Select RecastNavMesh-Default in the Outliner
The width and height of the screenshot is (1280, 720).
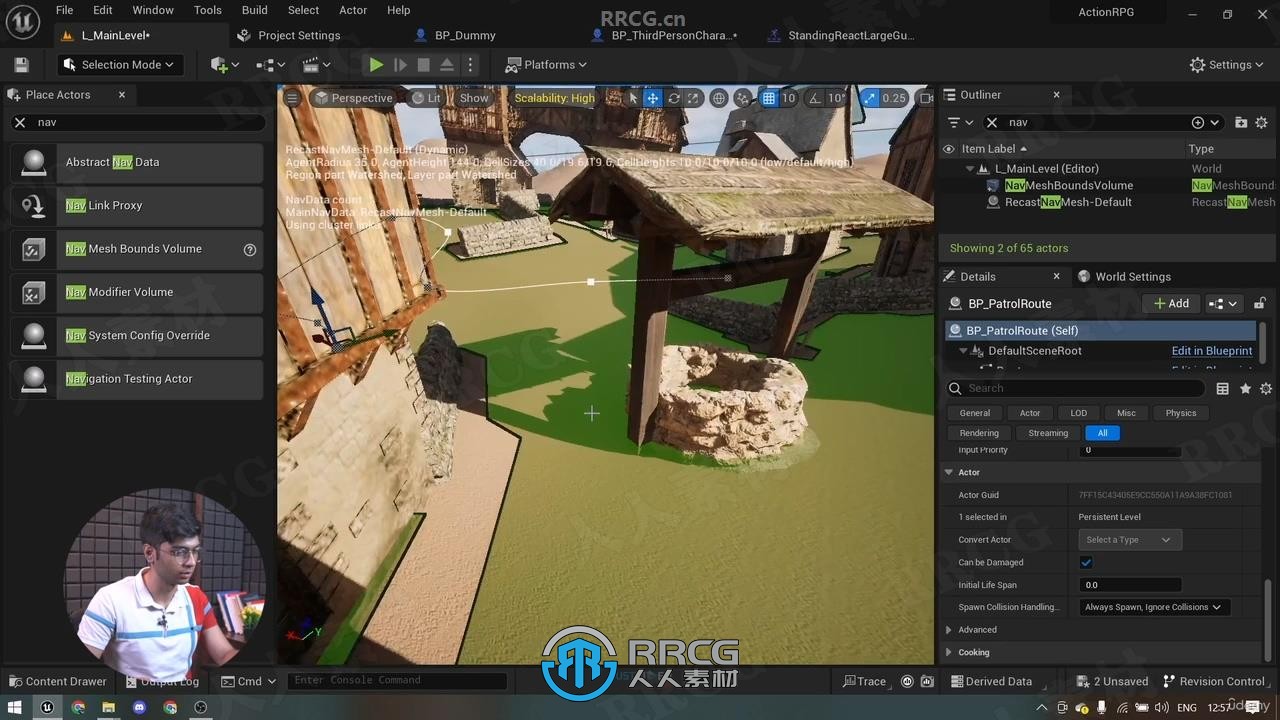[1068, 202]
